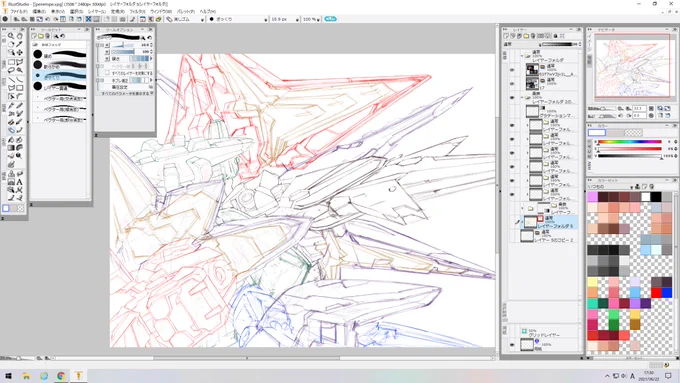Select the Gradient tool
The width and height of the screenshot is (680, 383).
[11, 148]
